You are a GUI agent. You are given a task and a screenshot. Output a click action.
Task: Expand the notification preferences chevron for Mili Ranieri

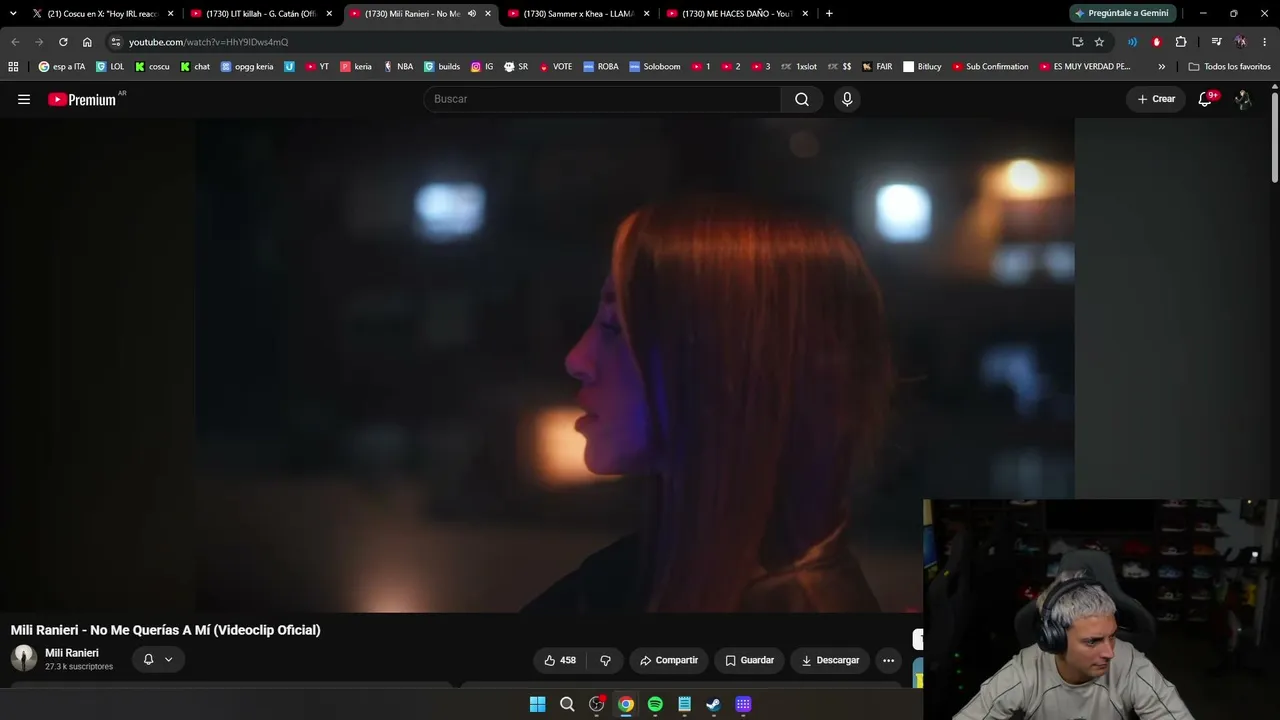point(168,659)
